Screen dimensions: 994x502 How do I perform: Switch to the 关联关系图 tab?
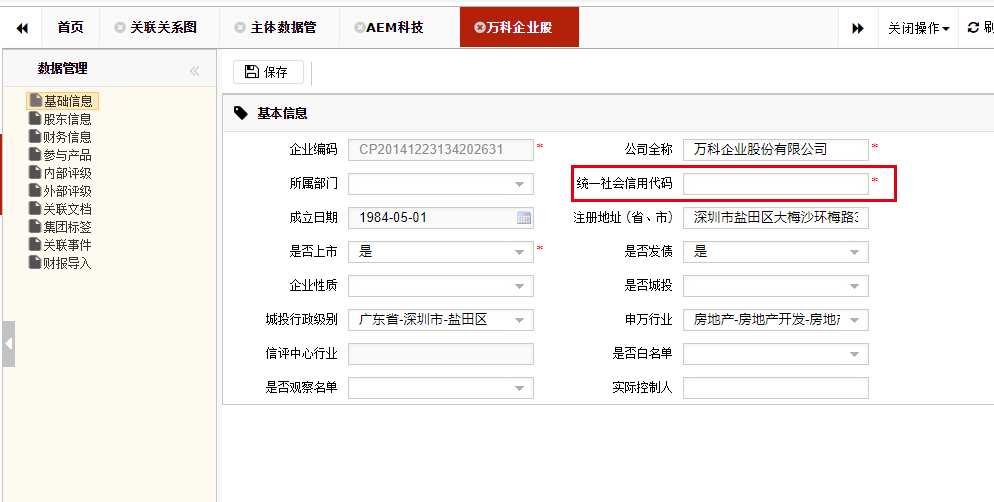click(159, 28)
